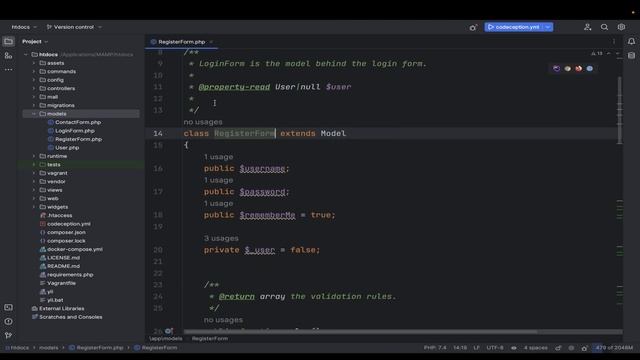Viewport: 640px width, 360px height.
Task: Click the '3 usages' hint above $_user
Action: click(221, 238)
